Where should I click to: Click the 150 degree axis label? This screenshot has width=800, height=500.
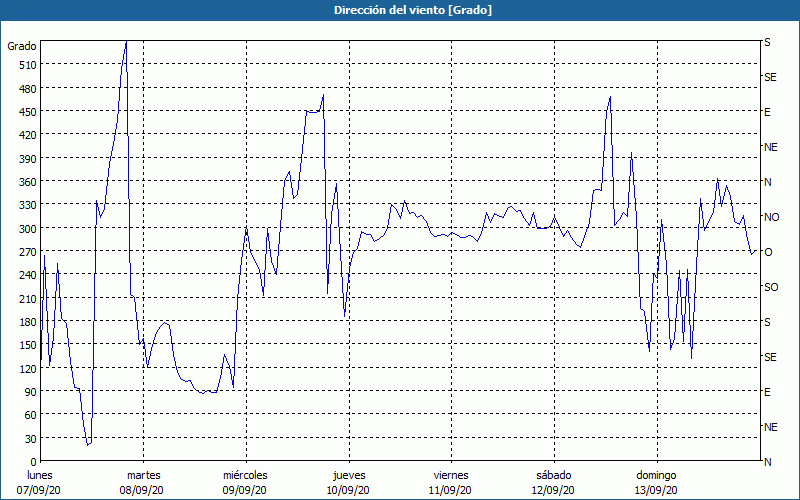(x=28, y=345)
